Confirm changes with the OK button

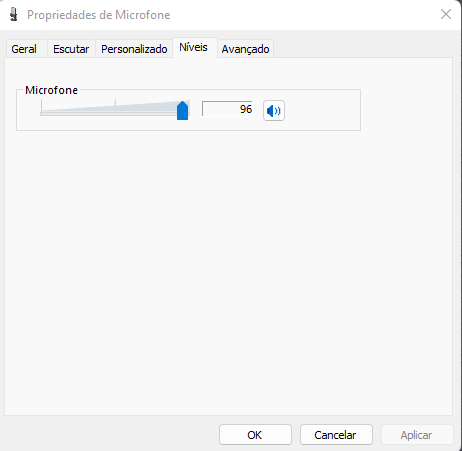click(255, 435)
